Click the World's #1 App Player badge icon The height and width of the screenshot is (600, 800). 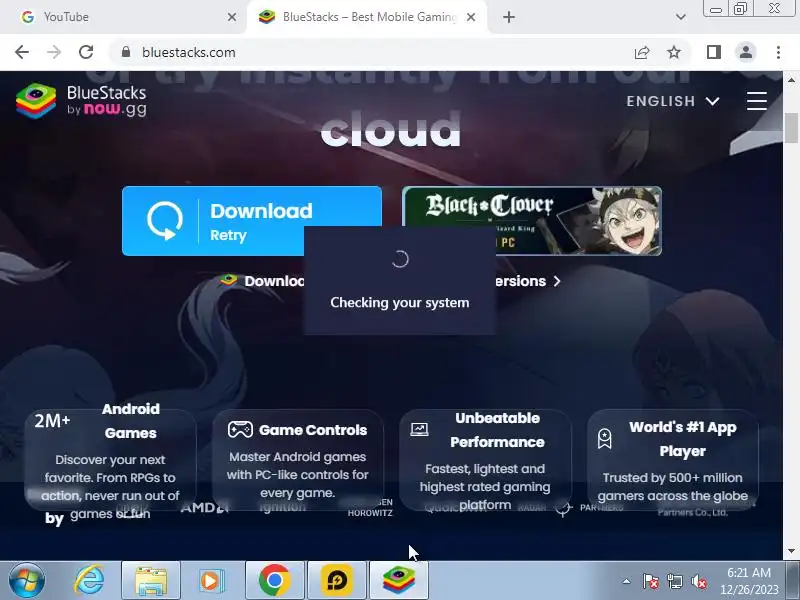(x=605, y=439)
